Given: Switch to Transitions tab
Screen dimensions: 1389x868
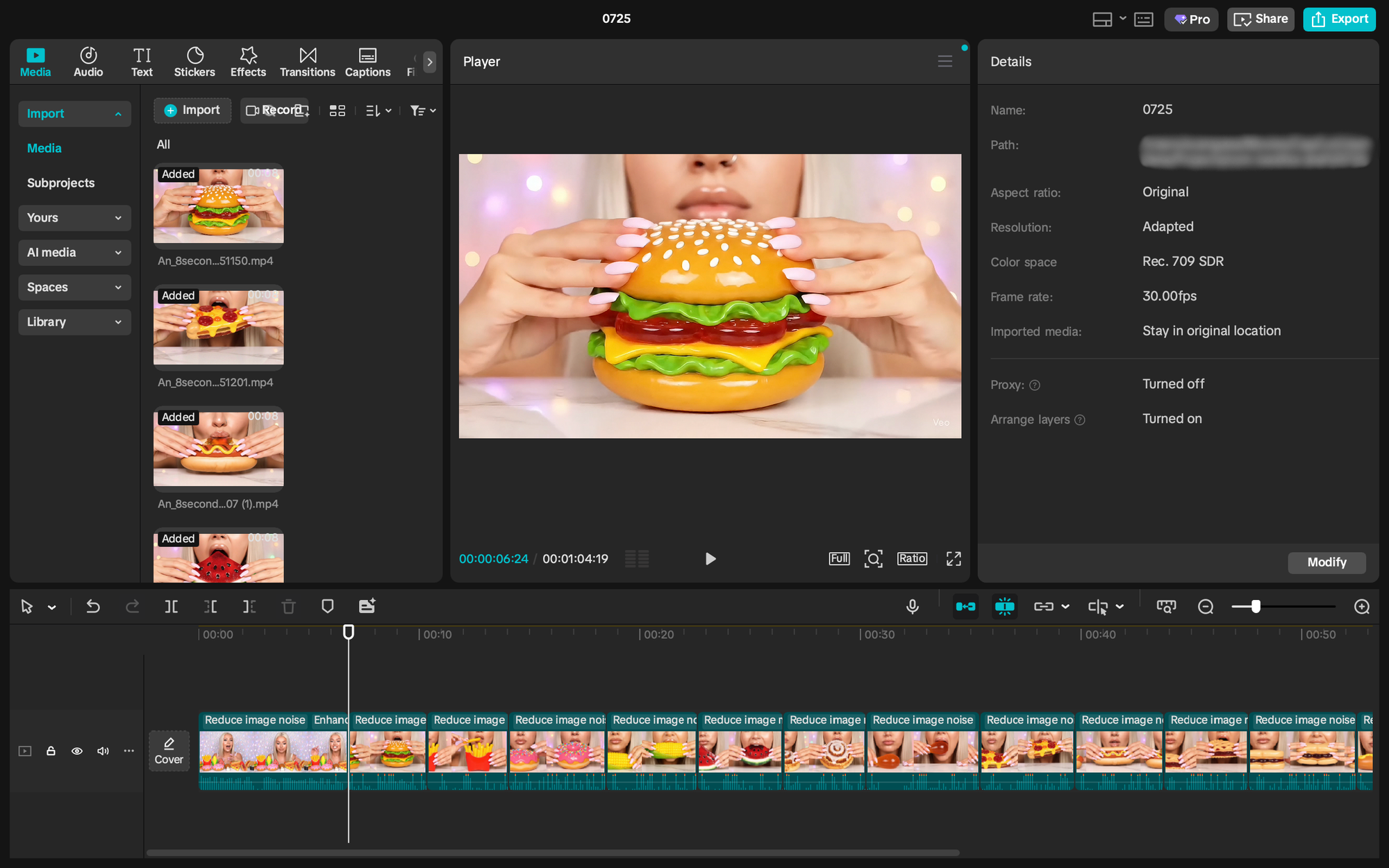Looking at the screenshot, I should 307,62.
